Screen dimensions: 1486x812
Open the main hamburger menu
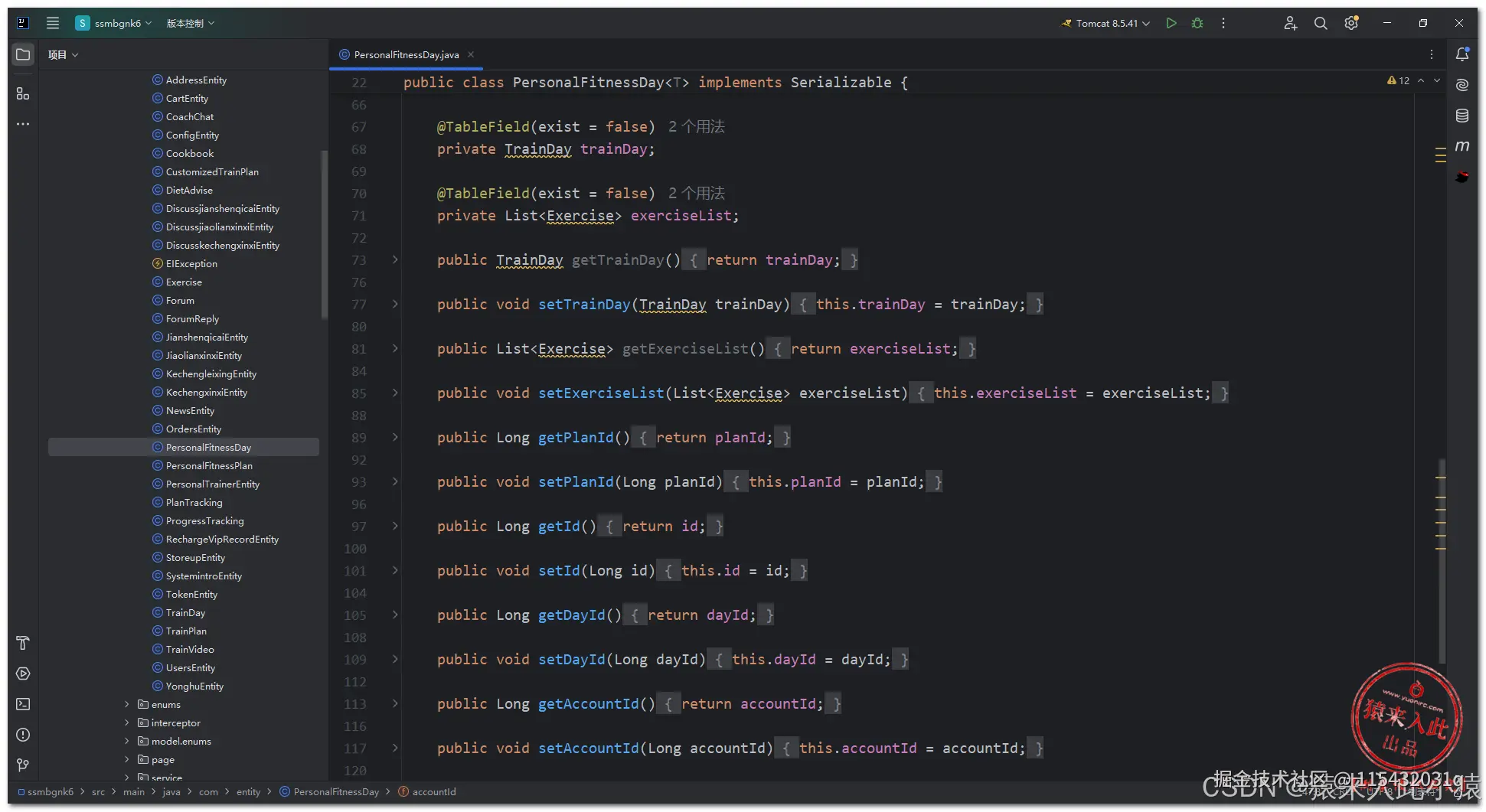click(x=53, y=23)
